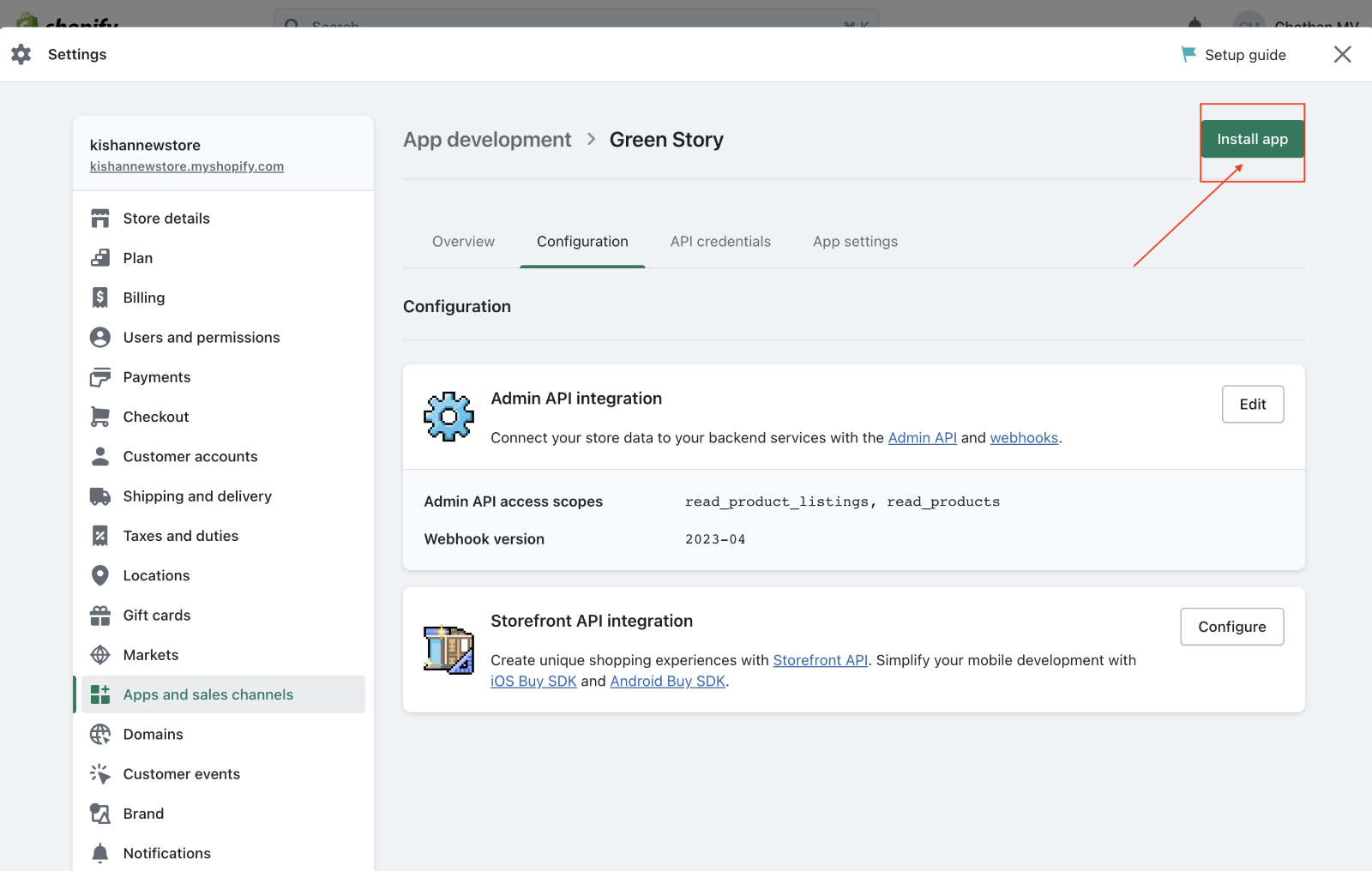Screen dimensions: 1372x871
Task: Click the kishannewstore store name
Action: [145, 146]
